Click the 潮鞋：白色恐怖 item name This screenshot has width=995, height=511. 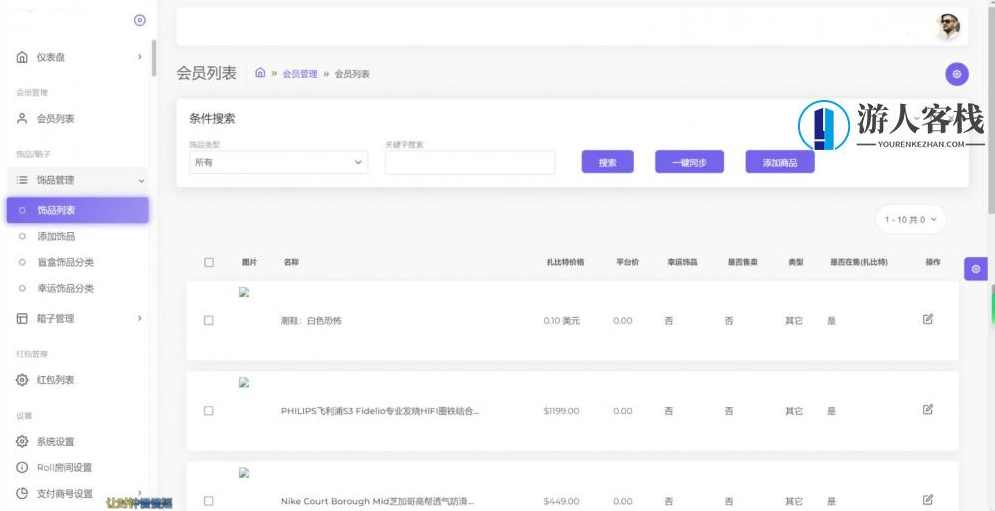(x=311, y=321)
